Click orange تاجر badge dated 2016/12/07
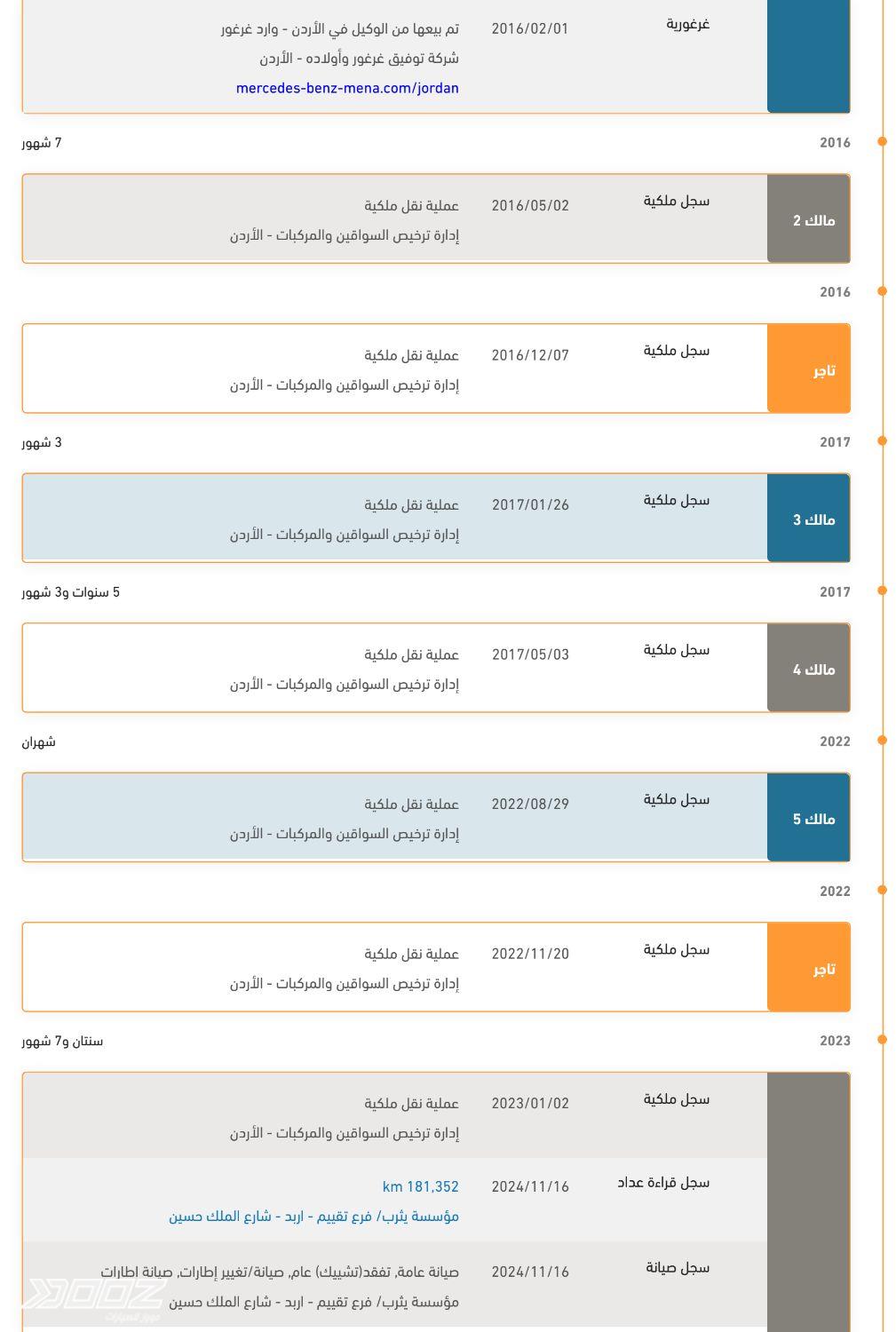 point(823,370)
